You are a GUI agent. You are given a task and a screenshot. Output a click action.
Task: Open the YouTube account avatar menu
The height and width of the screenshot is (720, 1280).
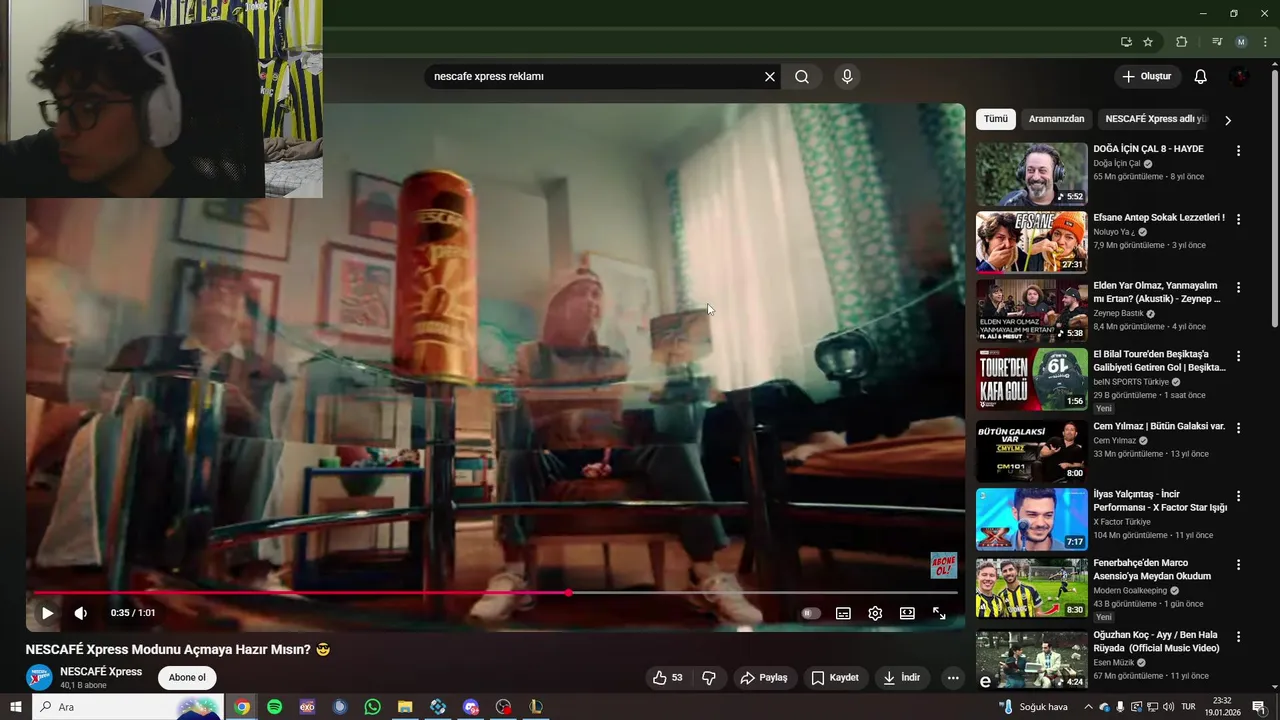click(1239, 76)
